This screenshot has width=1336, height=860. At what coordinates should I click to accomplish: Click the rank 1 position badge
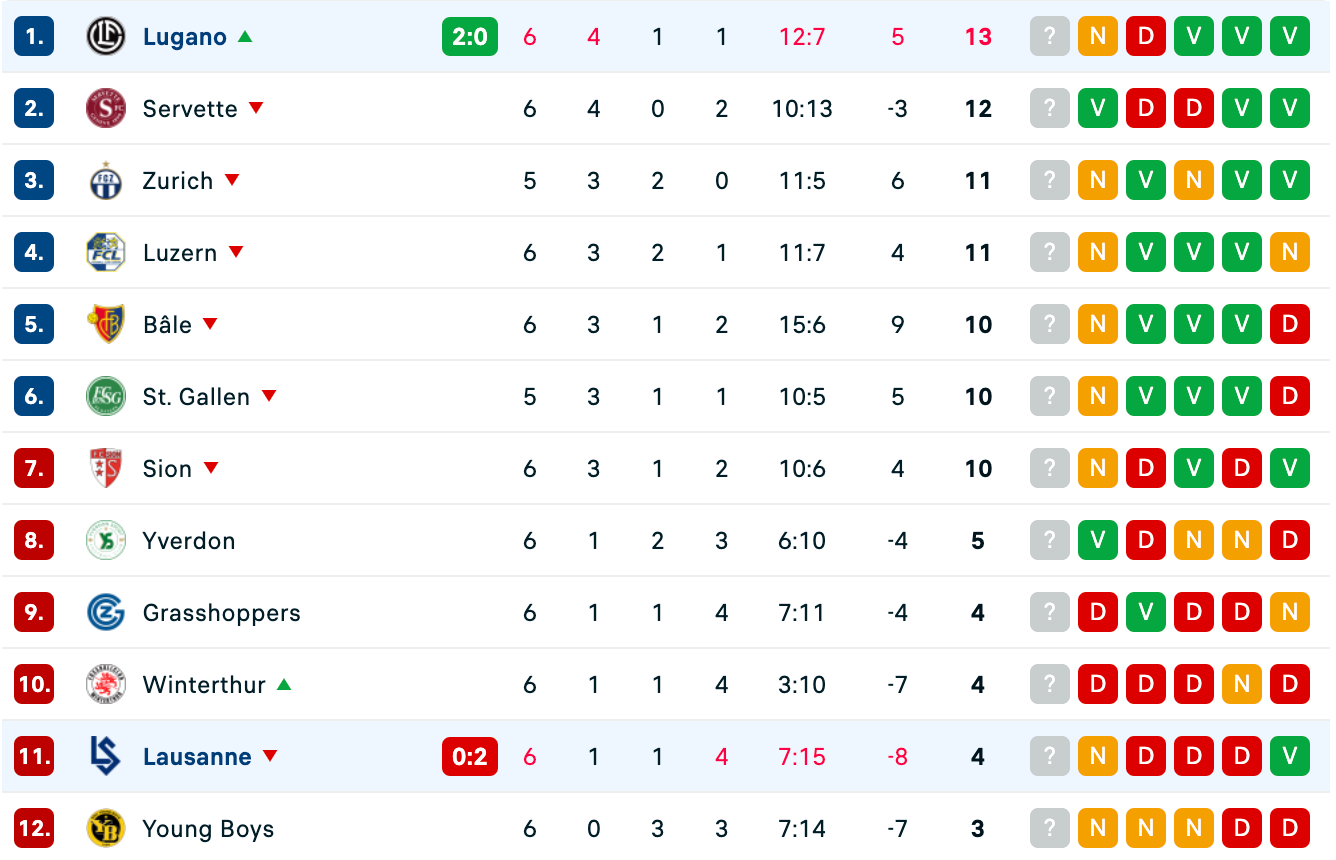pos(34,37)
